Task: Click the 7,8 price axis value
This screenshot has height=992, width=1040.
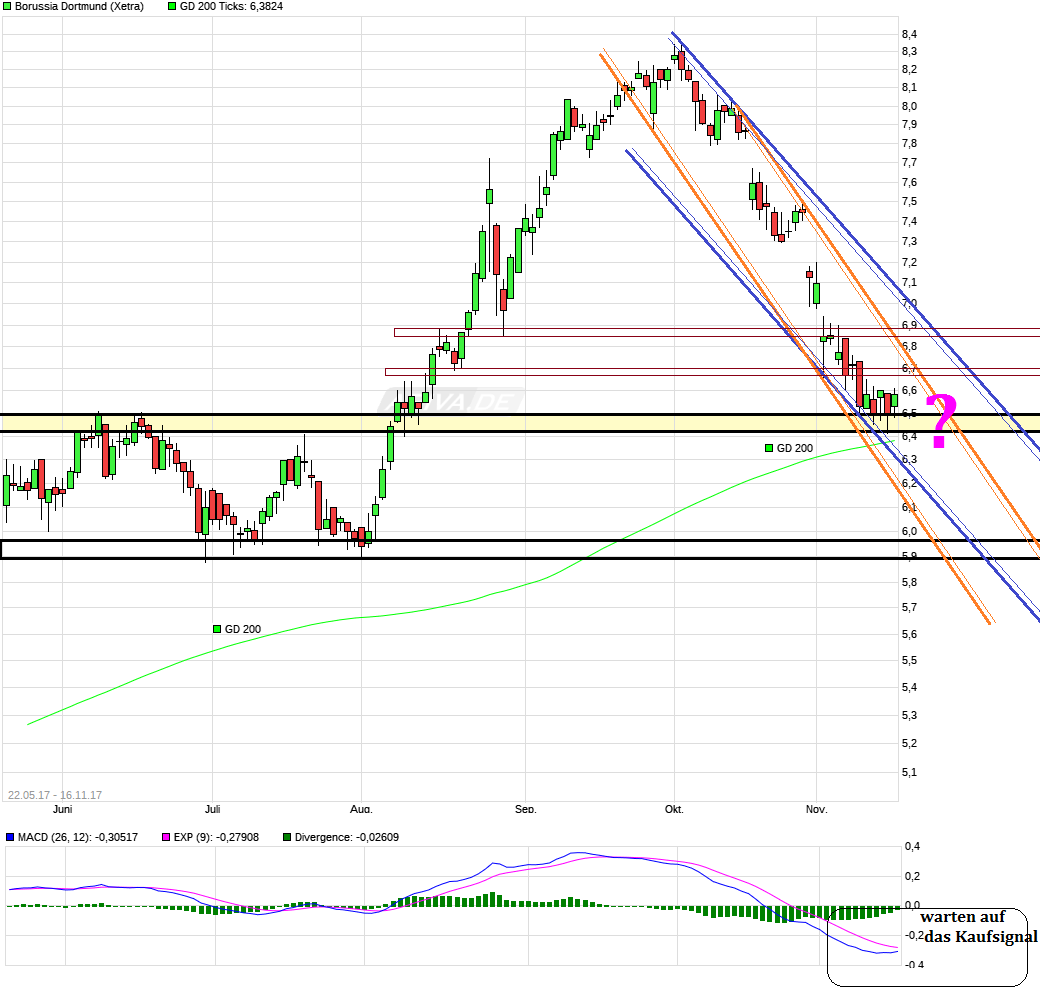Action: 909,143
